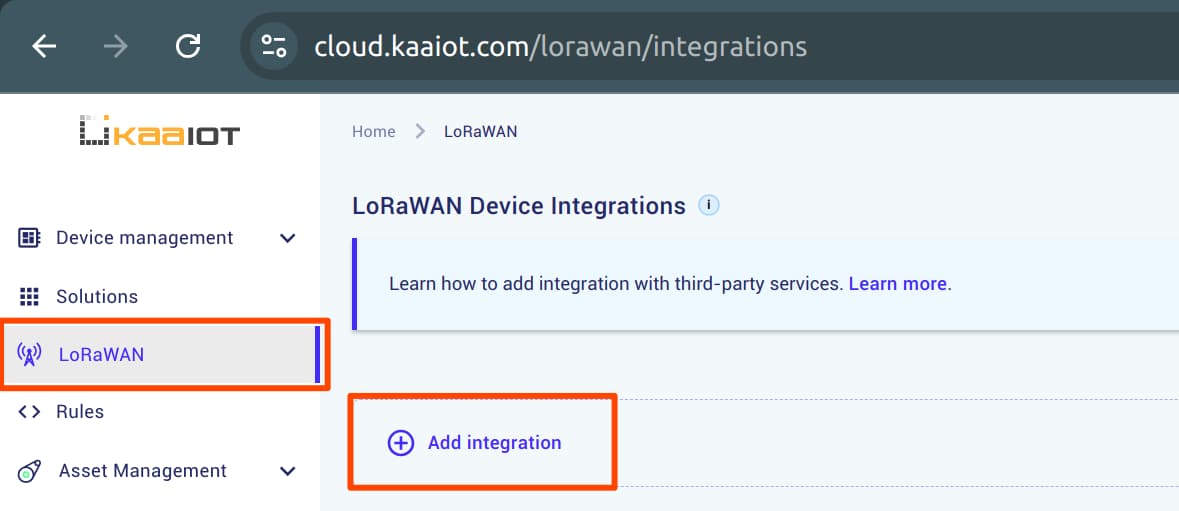Reload the page with the refresh icon

[188, 47]
